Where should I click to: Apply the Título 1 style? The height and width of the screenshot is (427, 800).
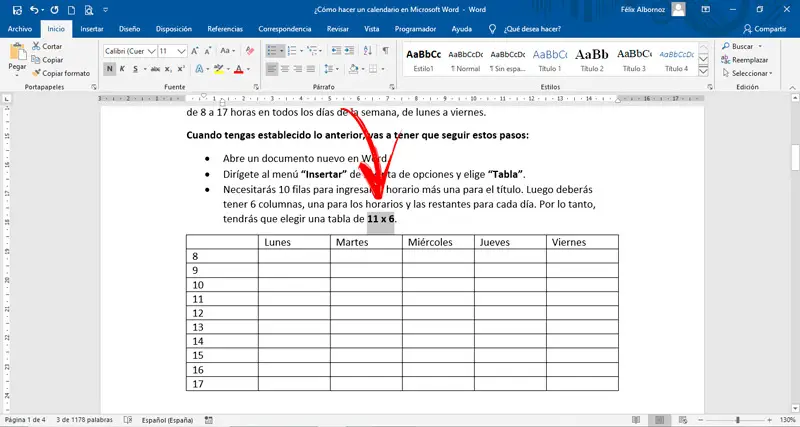[x=549, y=59]
